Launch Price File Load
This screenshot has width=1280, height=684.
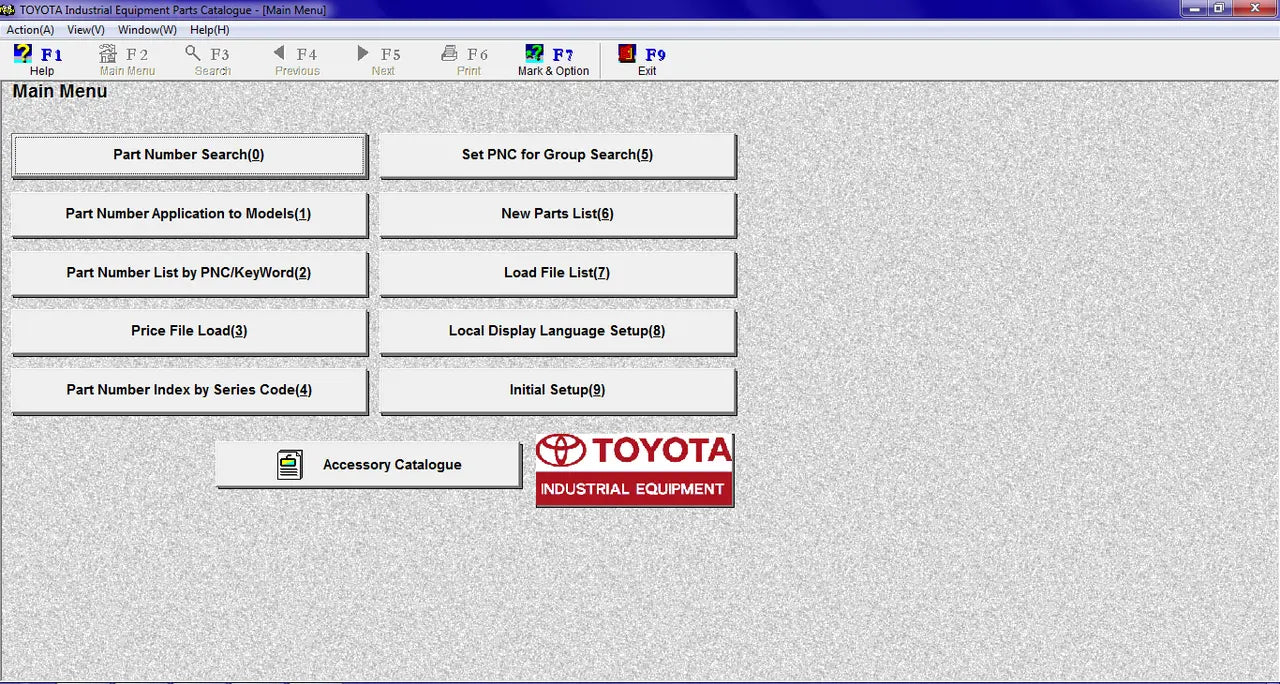click(189, 331)
